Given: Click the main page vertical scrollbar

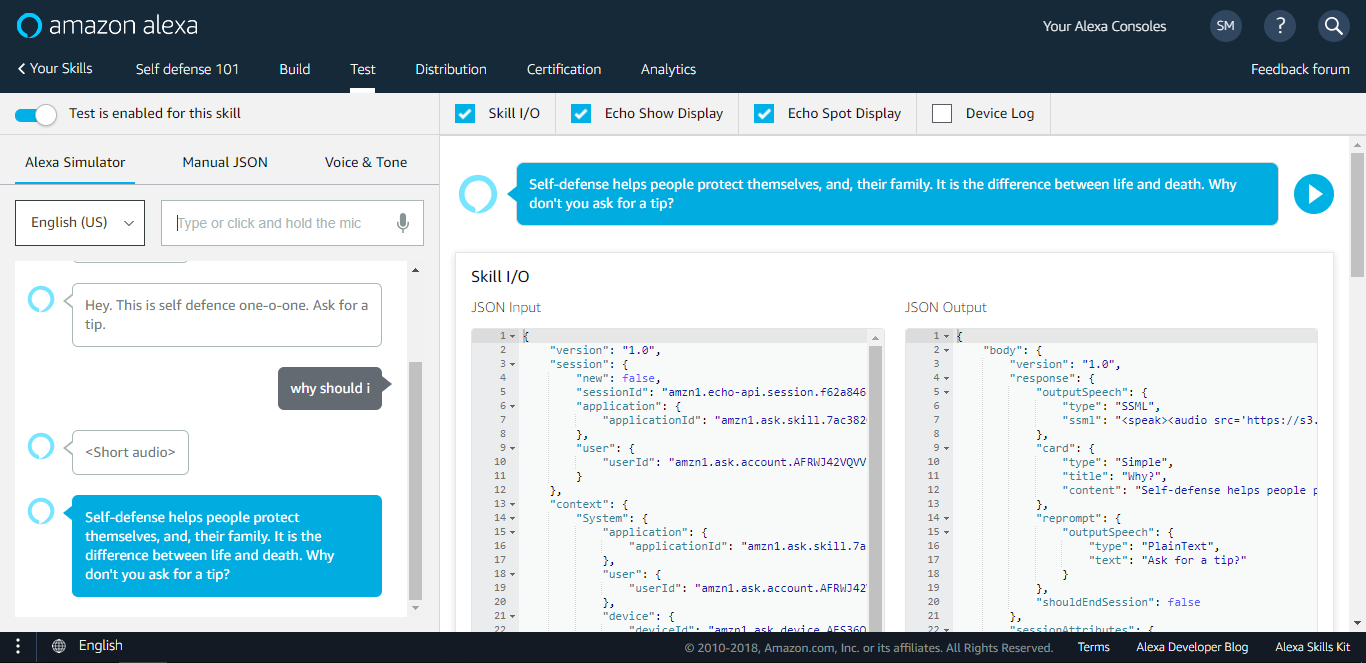Looking at the screenshot, I should [x=1357, y=215].
